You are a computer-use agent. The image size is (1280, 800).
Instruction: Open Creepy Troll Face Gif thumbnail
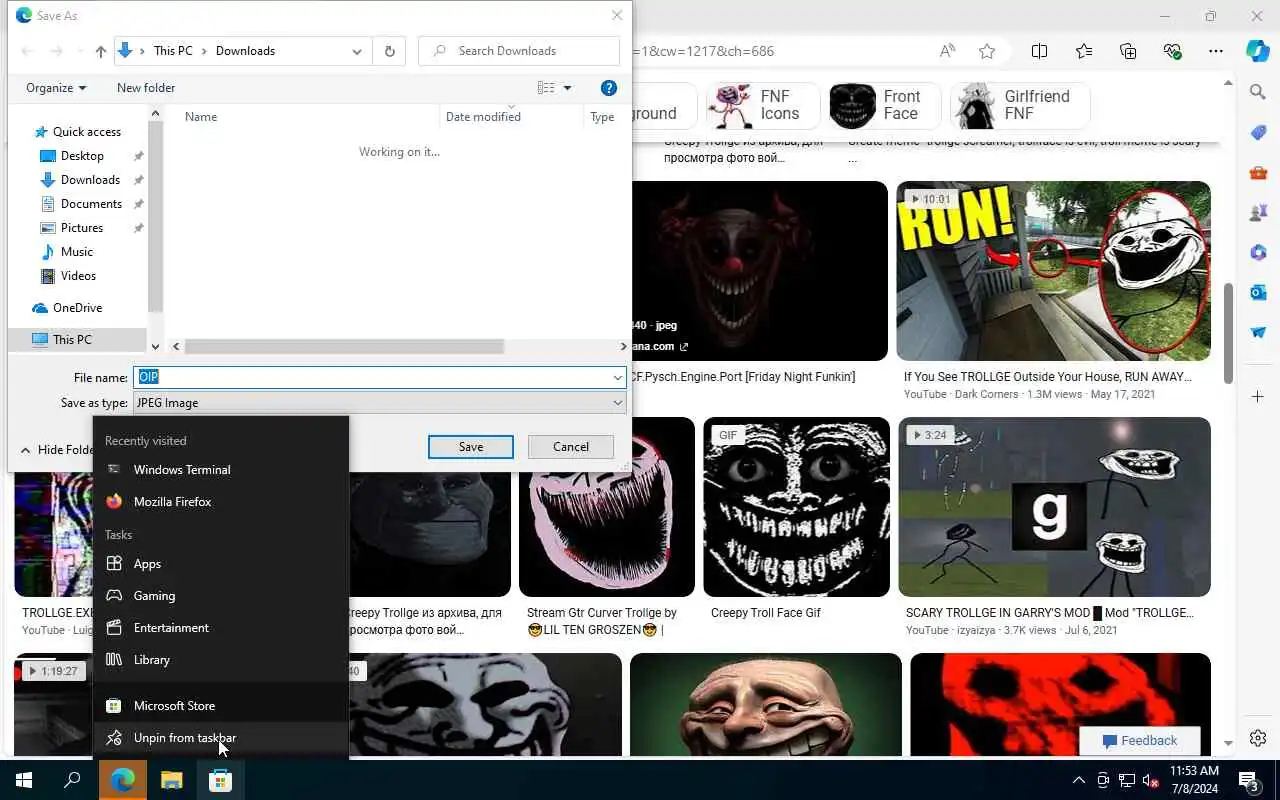(797, 507)
